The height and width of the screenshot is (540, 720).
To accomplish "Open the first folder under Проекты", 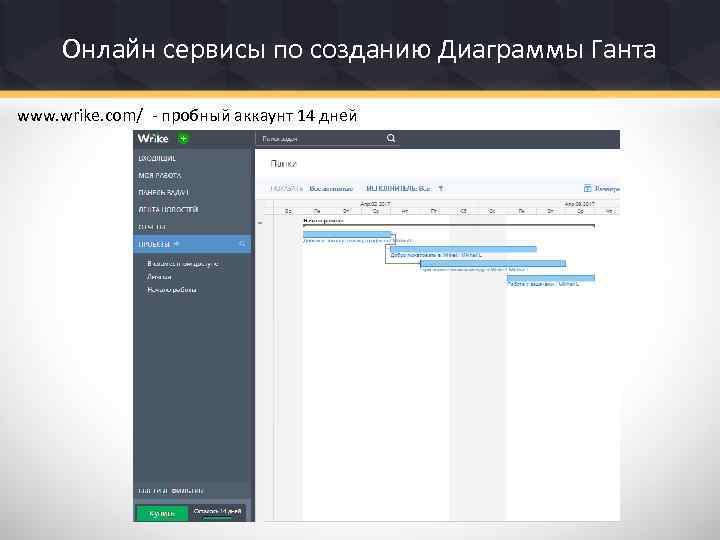I will [183, 264].
